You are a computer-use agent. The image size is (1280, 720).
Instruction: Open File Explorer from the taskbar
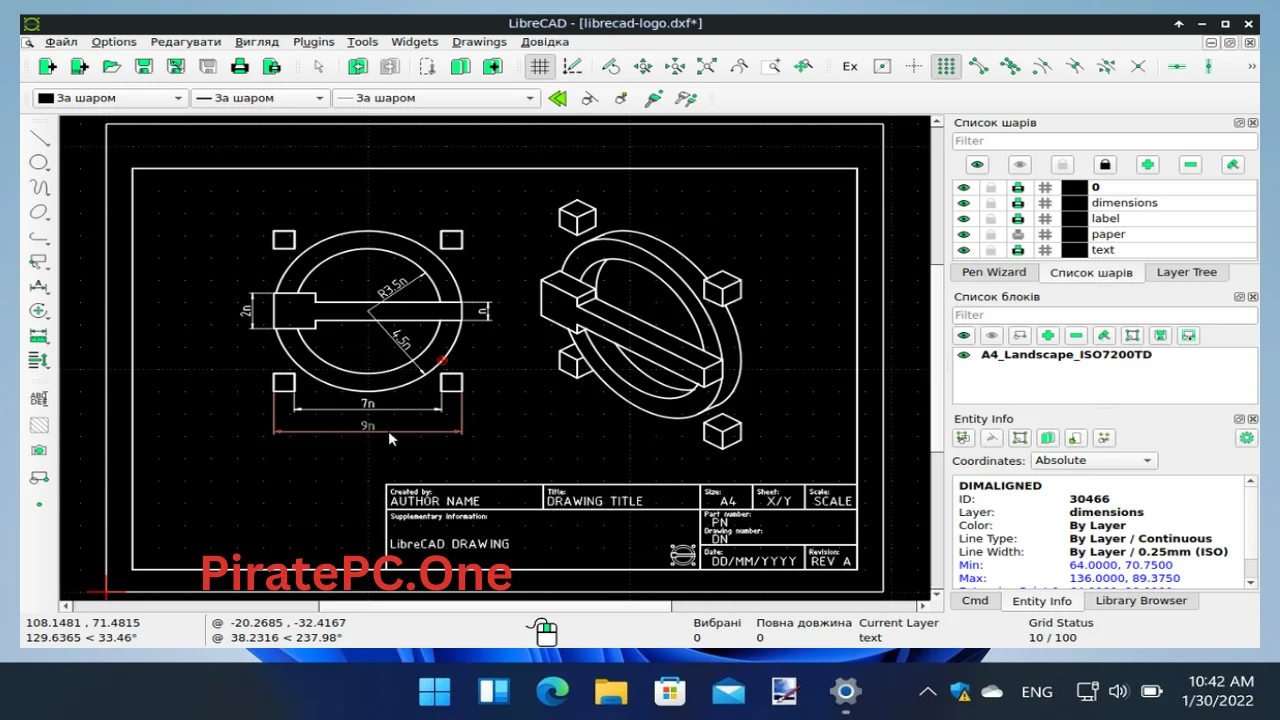pos(611,691)
